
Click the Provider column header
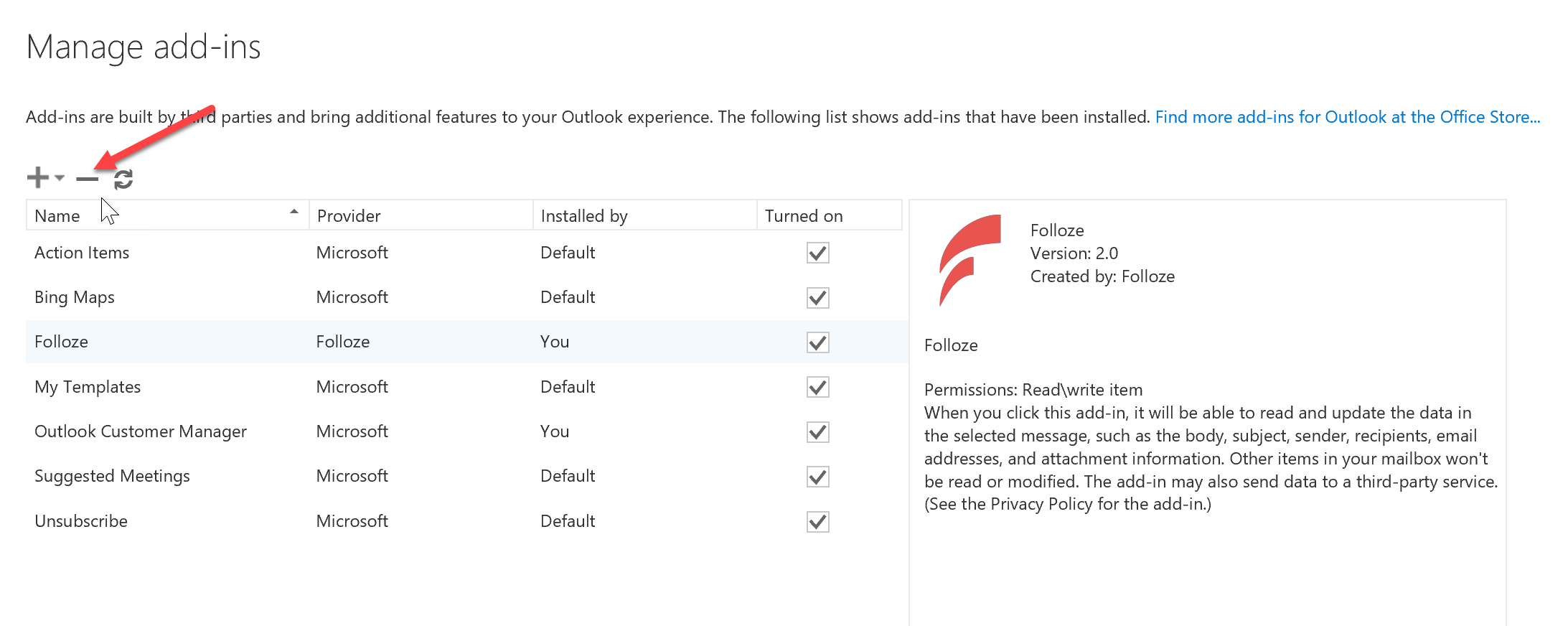(x=421, y=215)
